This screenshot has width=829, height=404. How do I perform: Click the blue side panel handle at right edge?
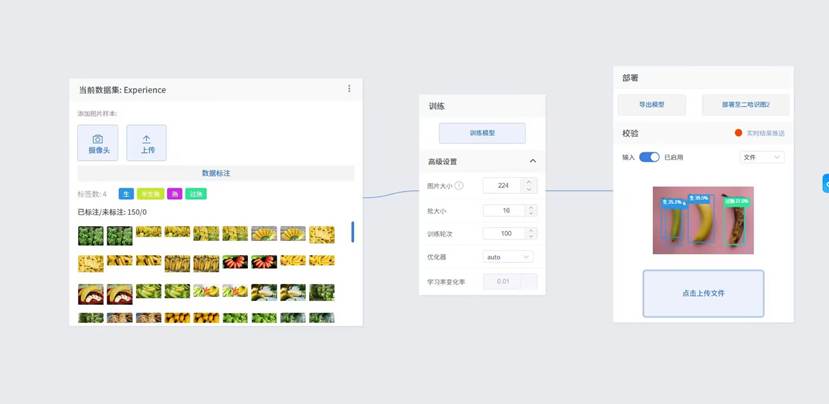[825, 183]
